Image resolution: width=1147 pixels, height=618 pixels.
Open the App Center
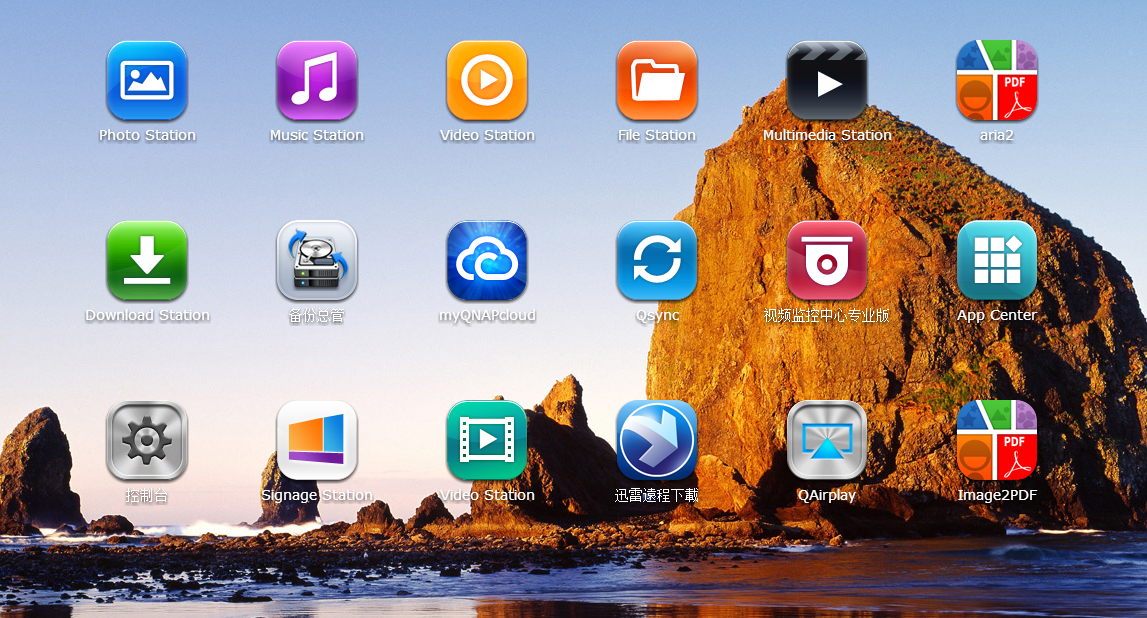pyautogui.click(x=997, y=260)
